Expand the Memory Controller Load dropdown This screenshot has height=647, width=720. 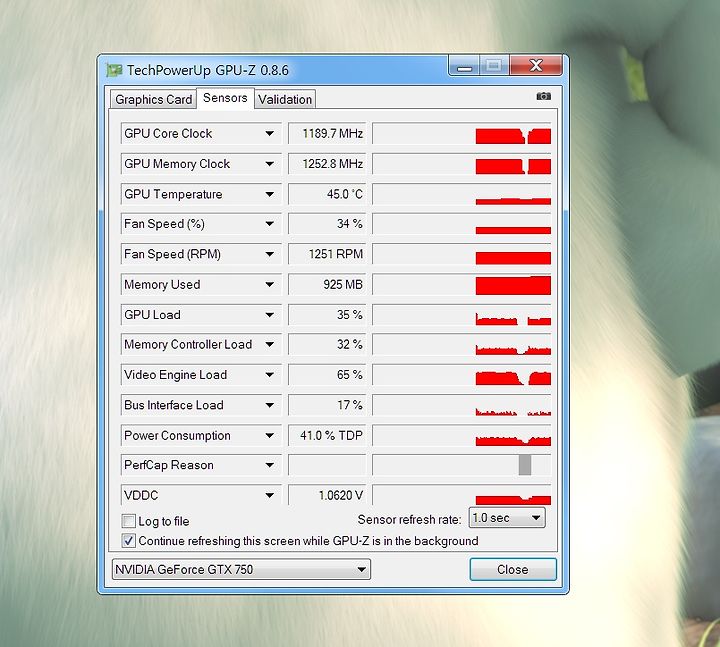[270, 344]
